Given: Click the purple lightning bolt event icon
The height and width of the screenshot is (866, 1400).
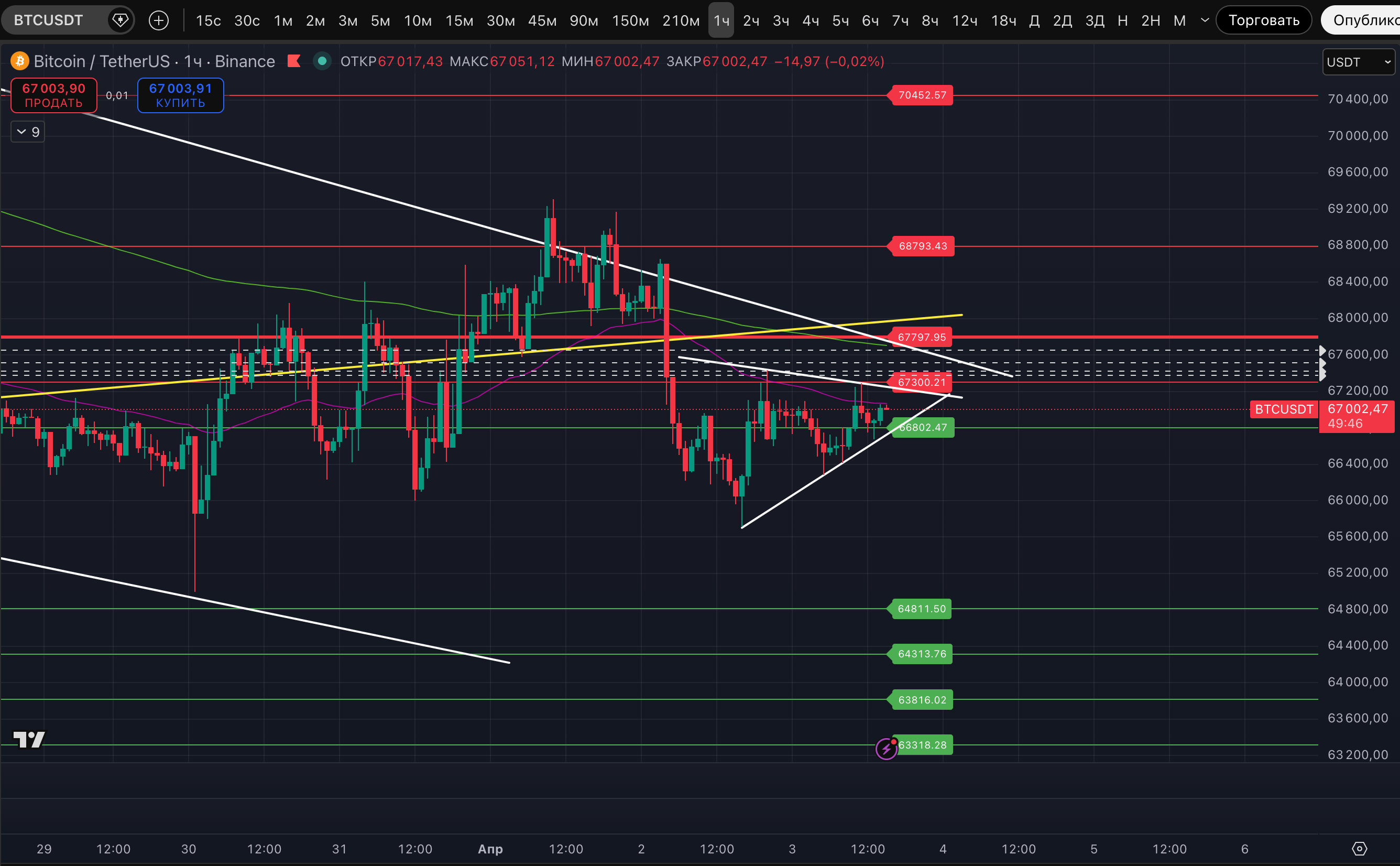Looking at the screenshot, I should pyautogui.click(x=886, y=749).
